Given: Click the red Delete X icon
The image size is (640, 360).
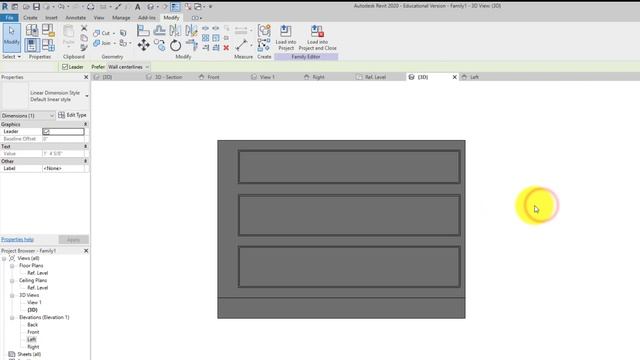Looking at the screenshot, I should pos(226,48).
